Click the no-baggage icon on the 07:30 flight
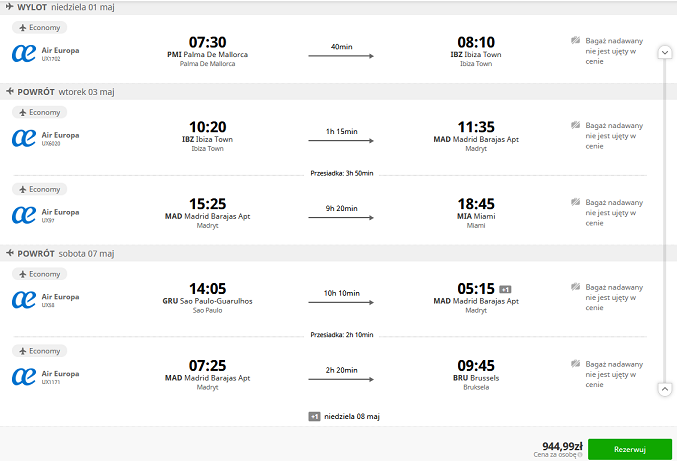Image resolution: width=677 pixels, height=461 pixels. pyautogui.click(x=575, y=40)
